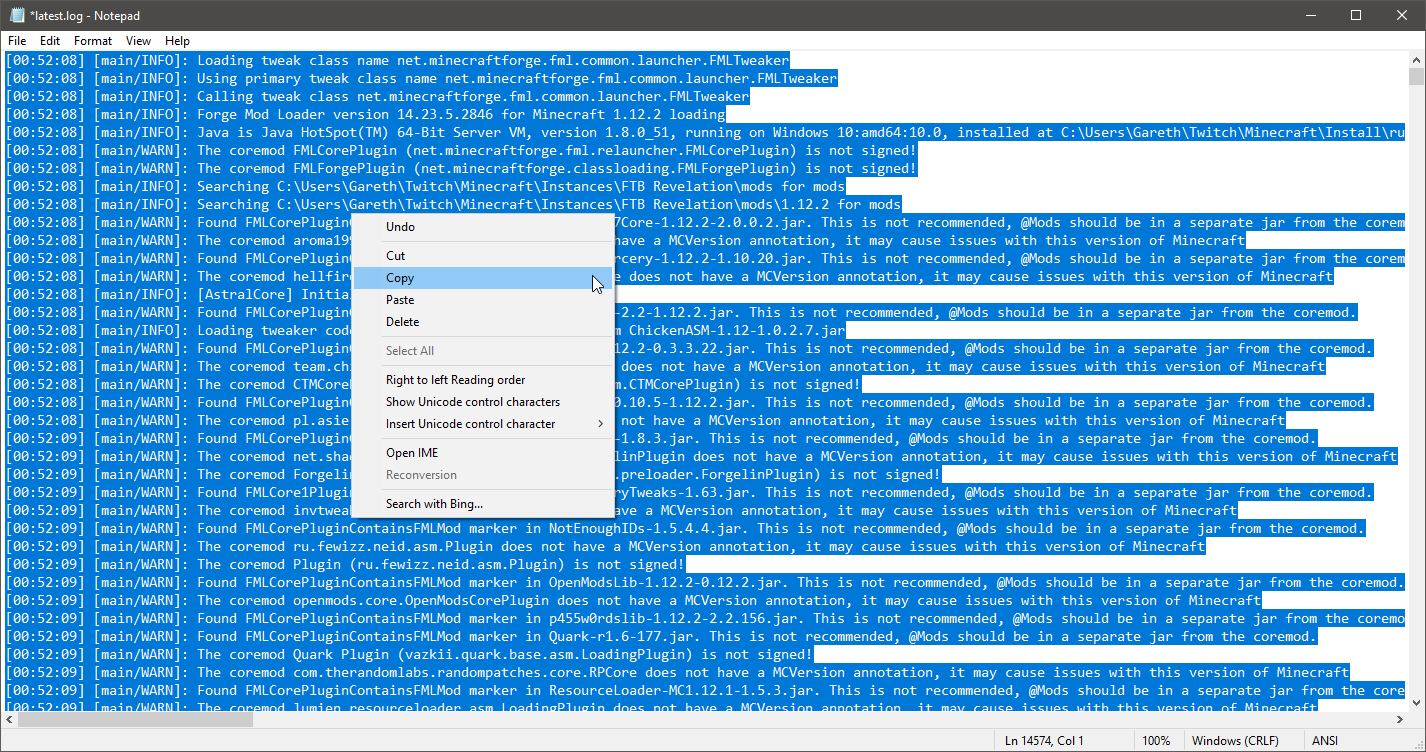Image resolution: width=1426 pixels, height=752 pixels.
Task: Open the File menu
Action: click(x=17, y=41)
